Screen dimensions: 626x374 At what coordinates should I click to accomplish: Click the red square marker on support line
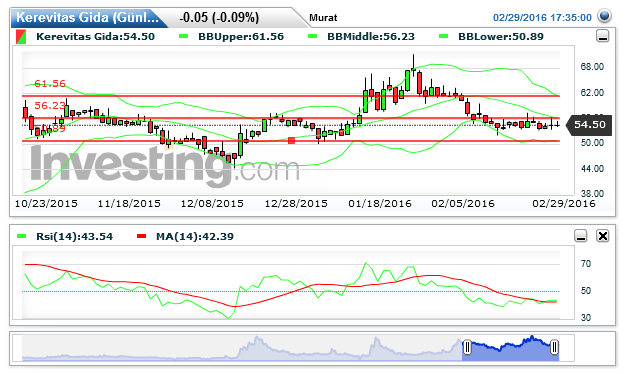(291, 140)
